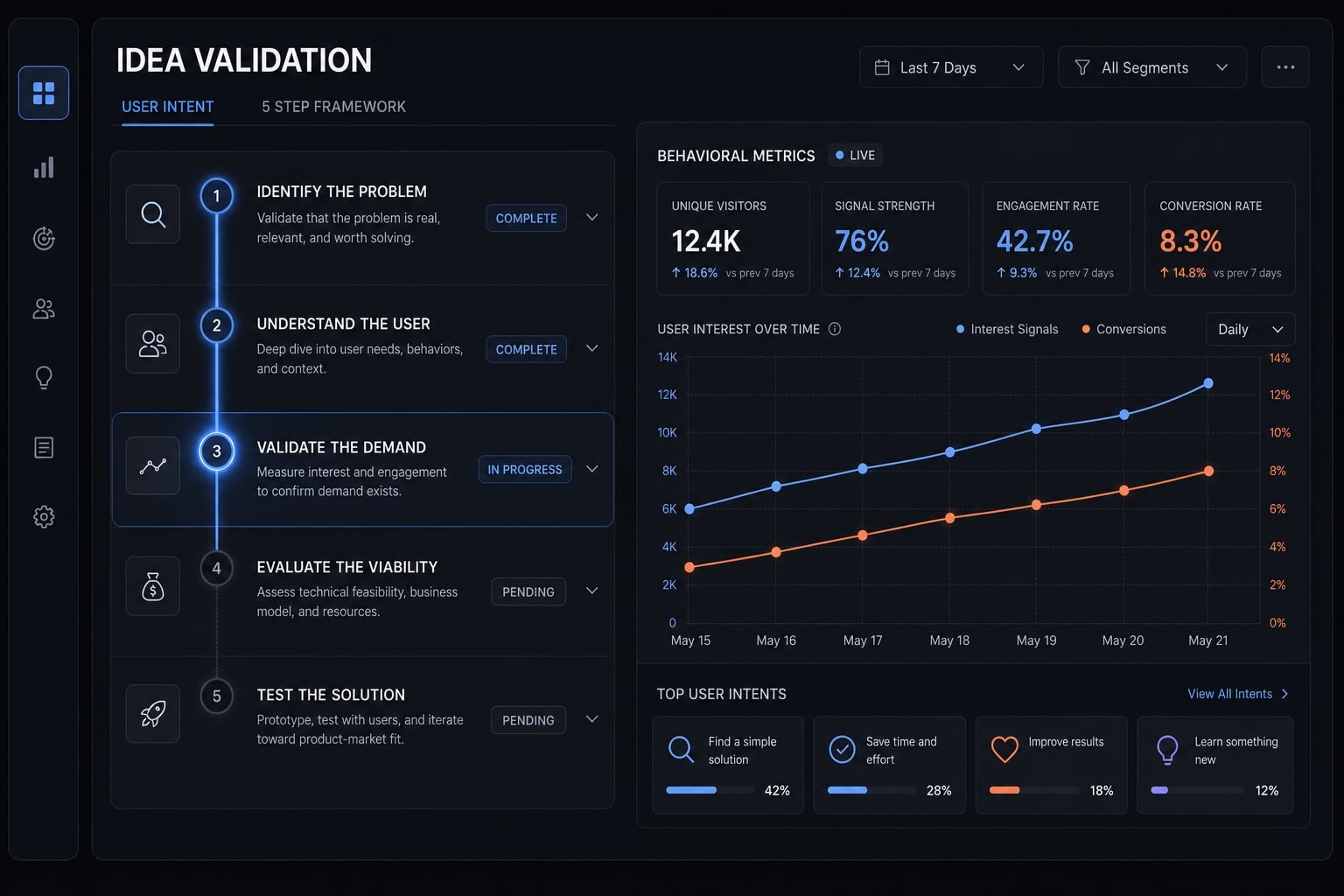Click the May 21 Conversions data point
This screenshot has height=896, width=1344.
coord(1209,471)
